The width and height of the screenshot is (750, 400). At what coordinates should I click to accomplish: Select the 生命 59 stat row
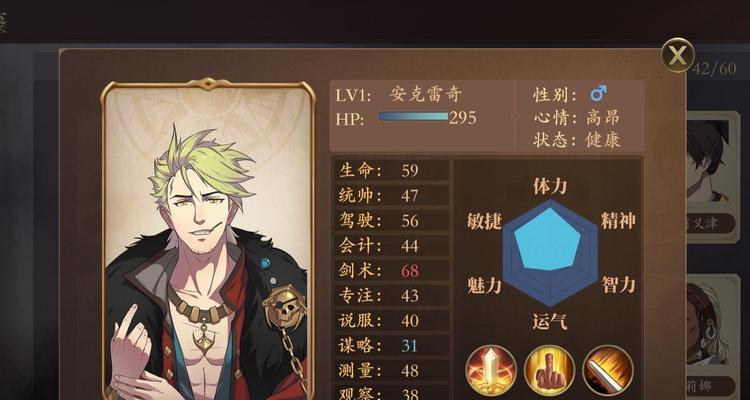tap(391, 170)
